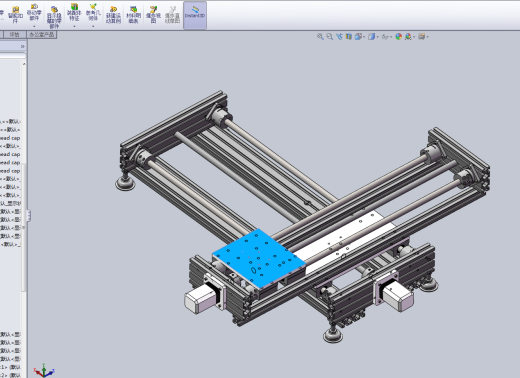The width and height of the screenshot is (520, 378).
Task: Click the panel splitter handle beside the tree
Action: click(29, 216)
